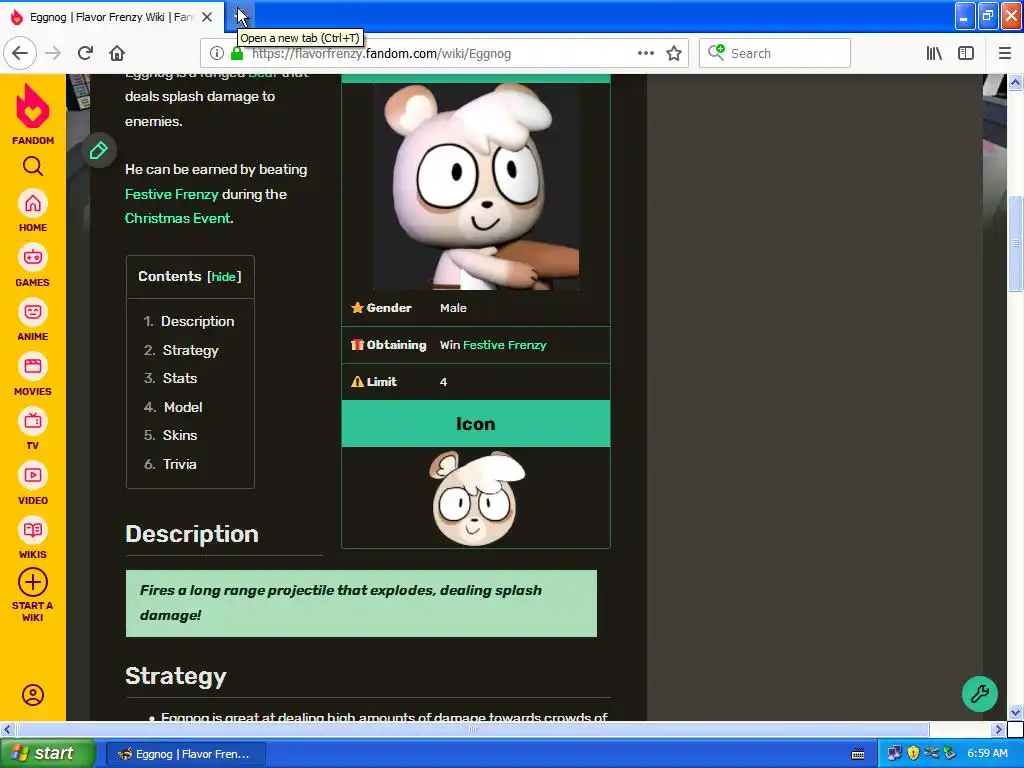
Task: Click the URL address bar text
Action: coord(381,54)
